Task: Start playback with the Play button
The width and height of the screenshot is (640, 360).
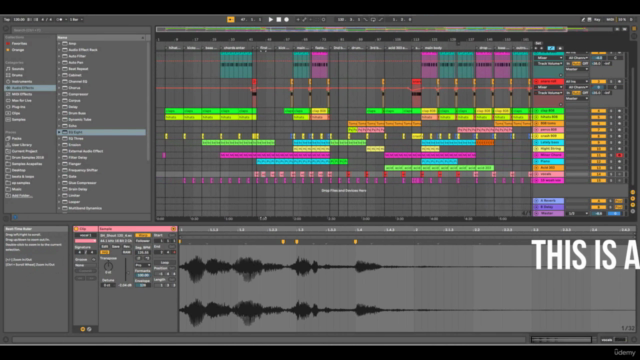Action: pyautogui.click(x=271, y=20)
